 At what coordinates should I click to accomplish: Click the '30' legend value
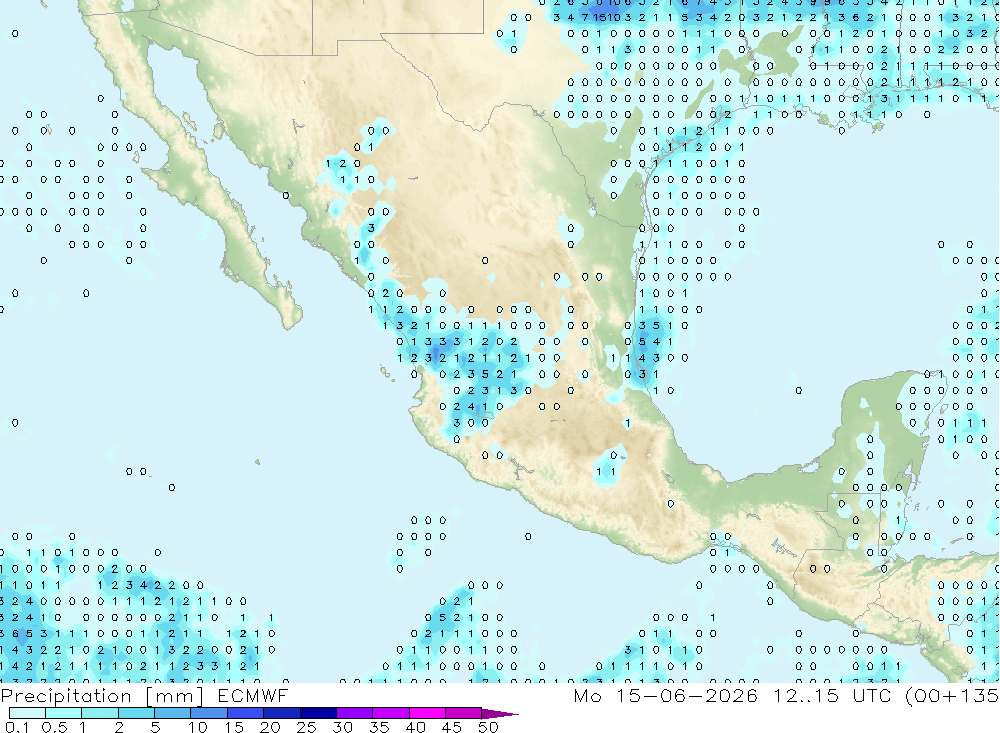click(x=342, y=727)
